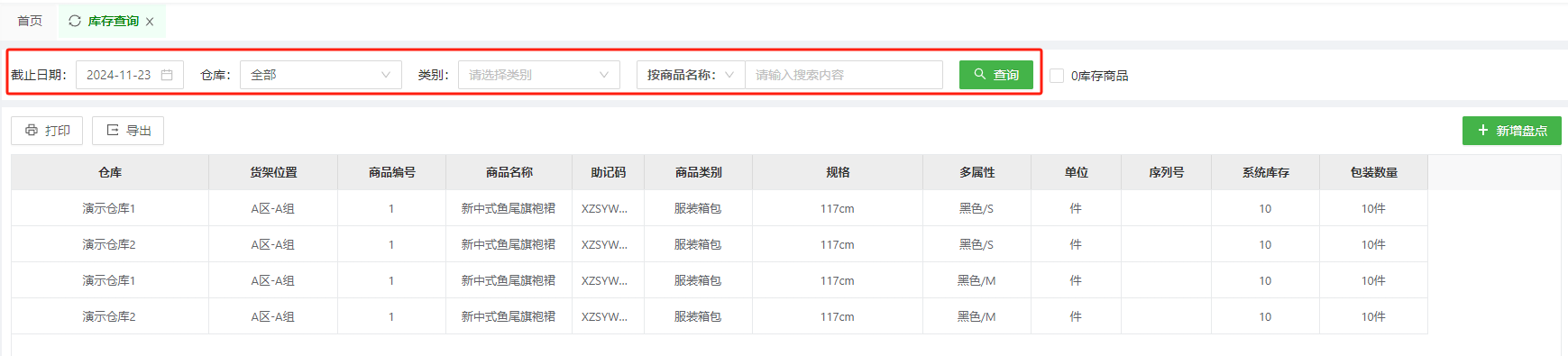
Task: Click the 打印 button
Action: click(x=47, y=131)
